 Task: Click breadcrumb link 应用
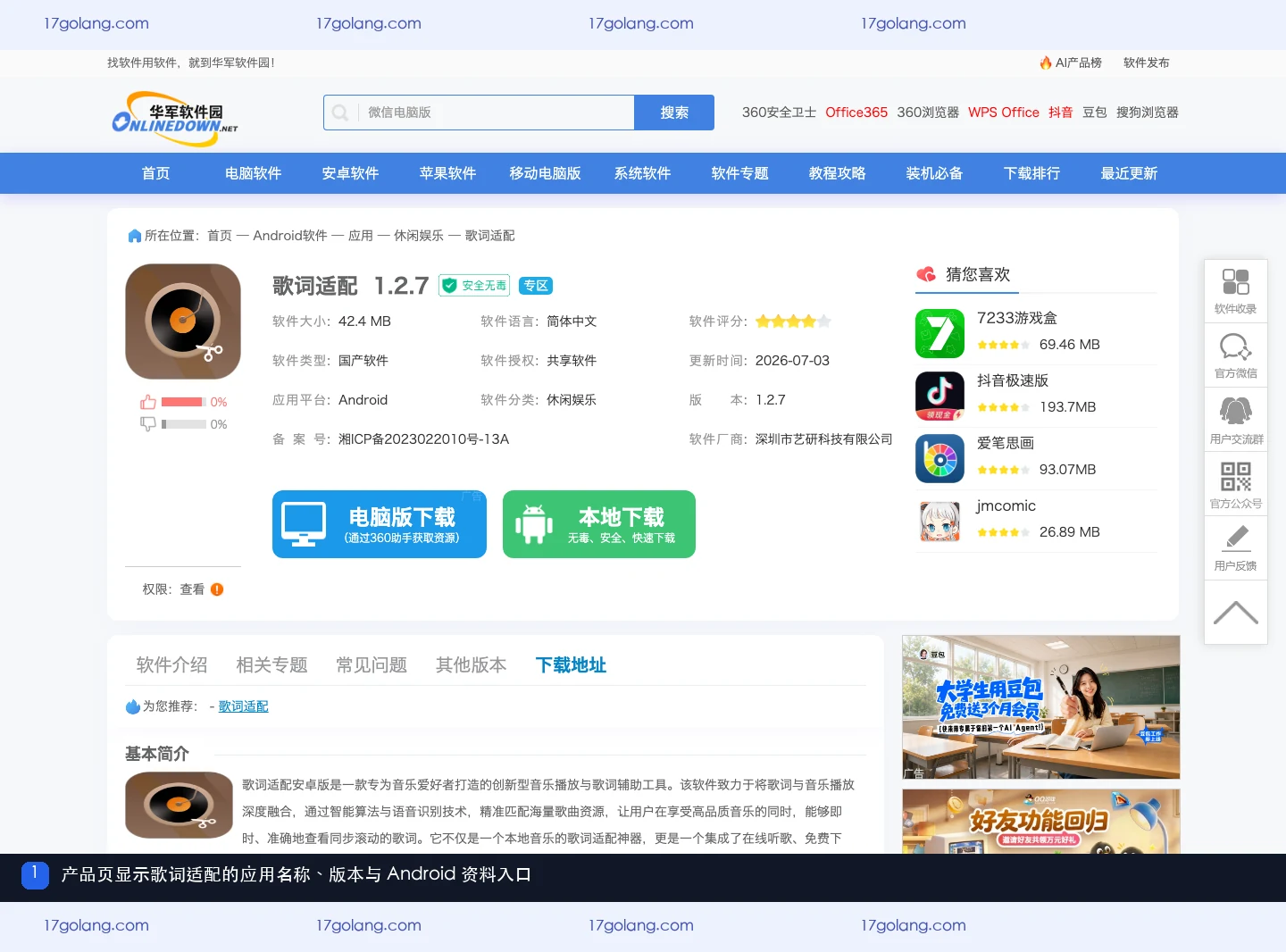pyautogui.click(x=361, y=236)
